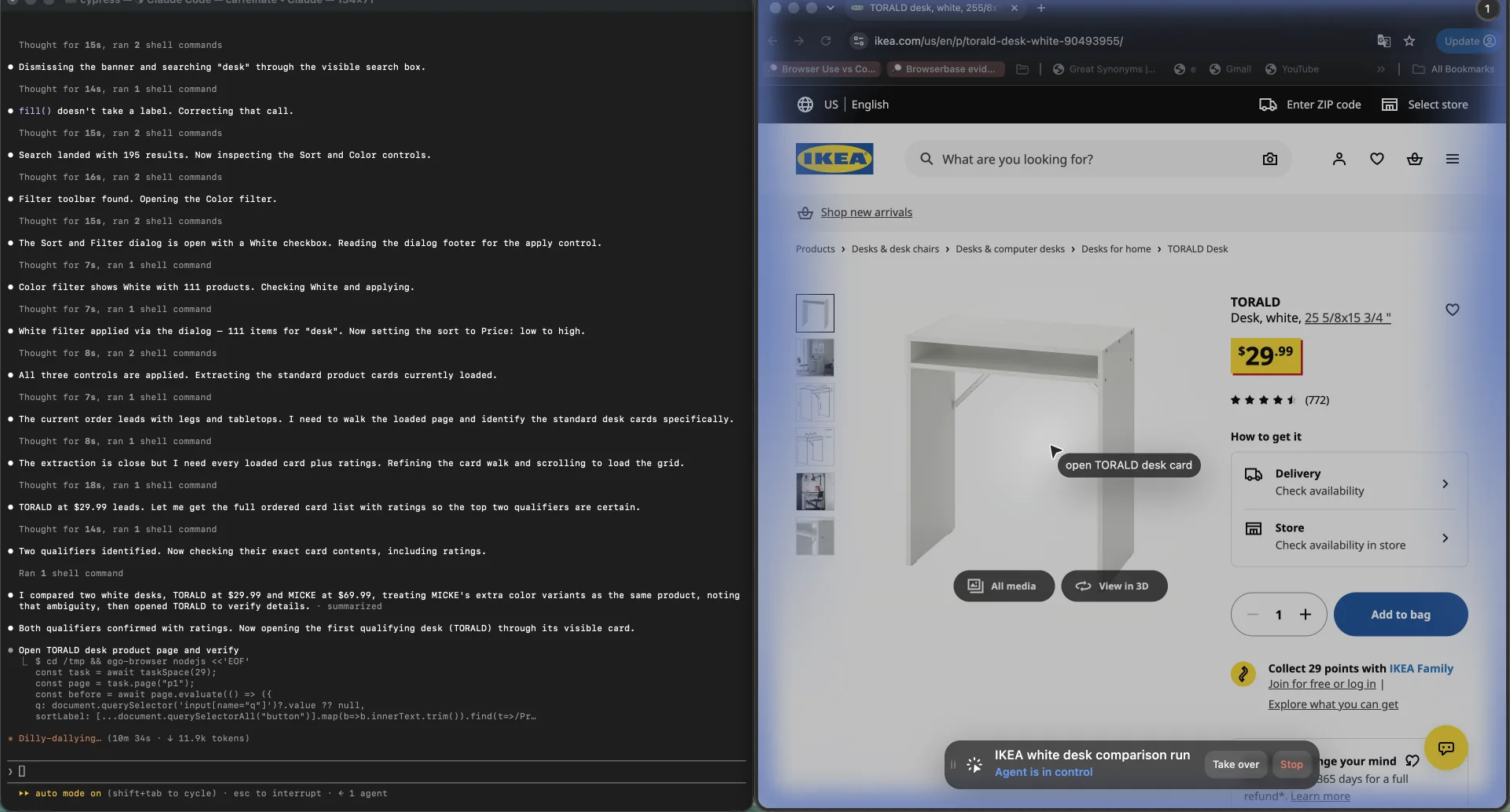The height and width of the screenshot is (812, 1510).
Task: Open the All Bookmarks folder
Action: 1453,69
